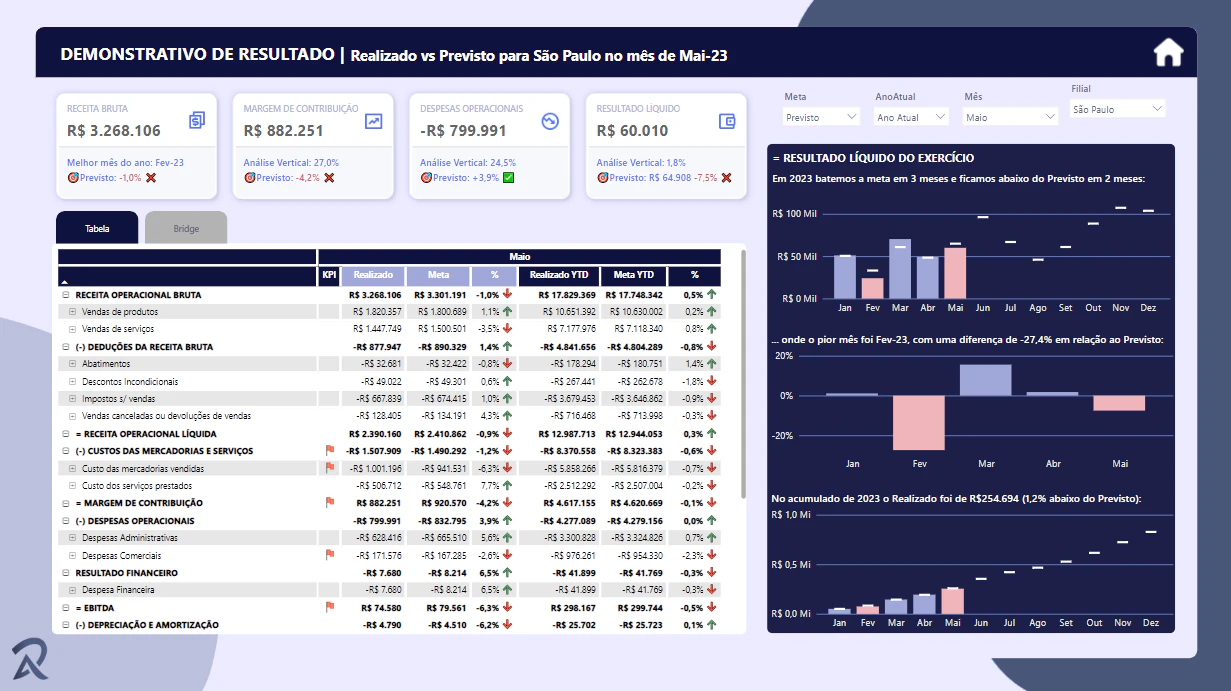Open the Mês dropdown showing Maio

tap(1011, 117)
